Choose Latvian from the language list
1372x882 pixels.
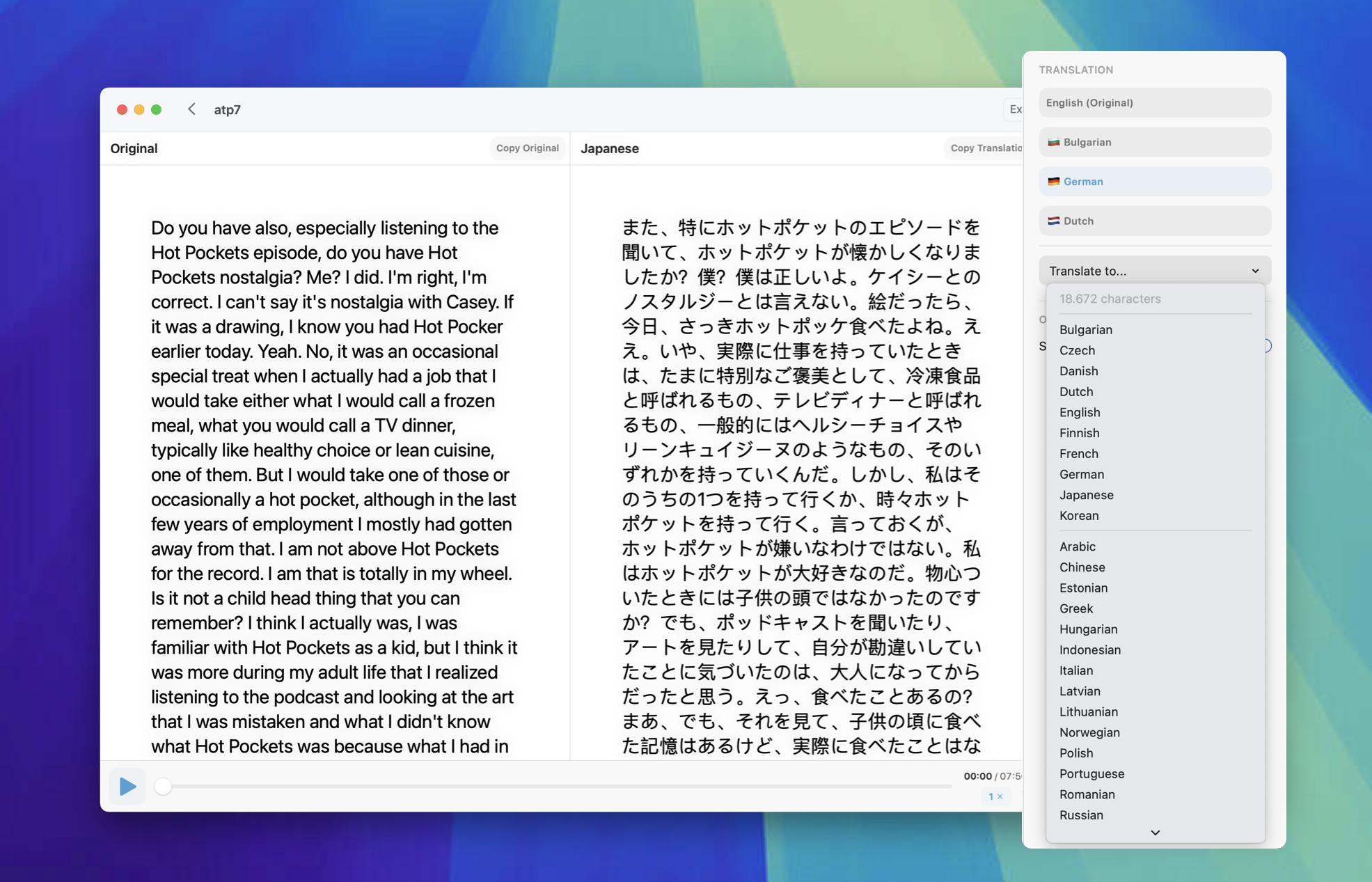[x=1155, y=691]
